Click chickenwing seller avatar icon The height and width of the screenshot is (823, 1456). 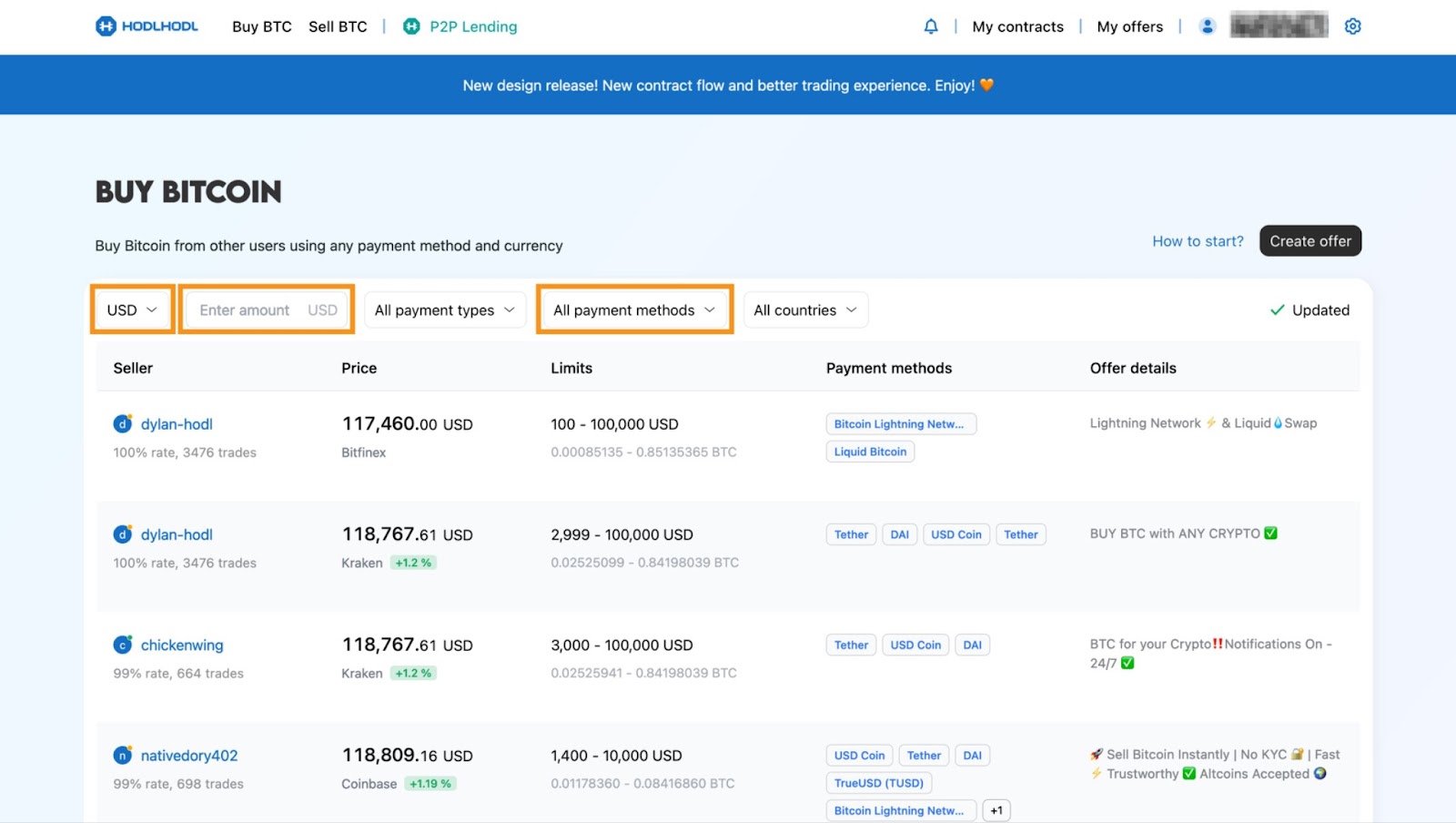(123, 645)
